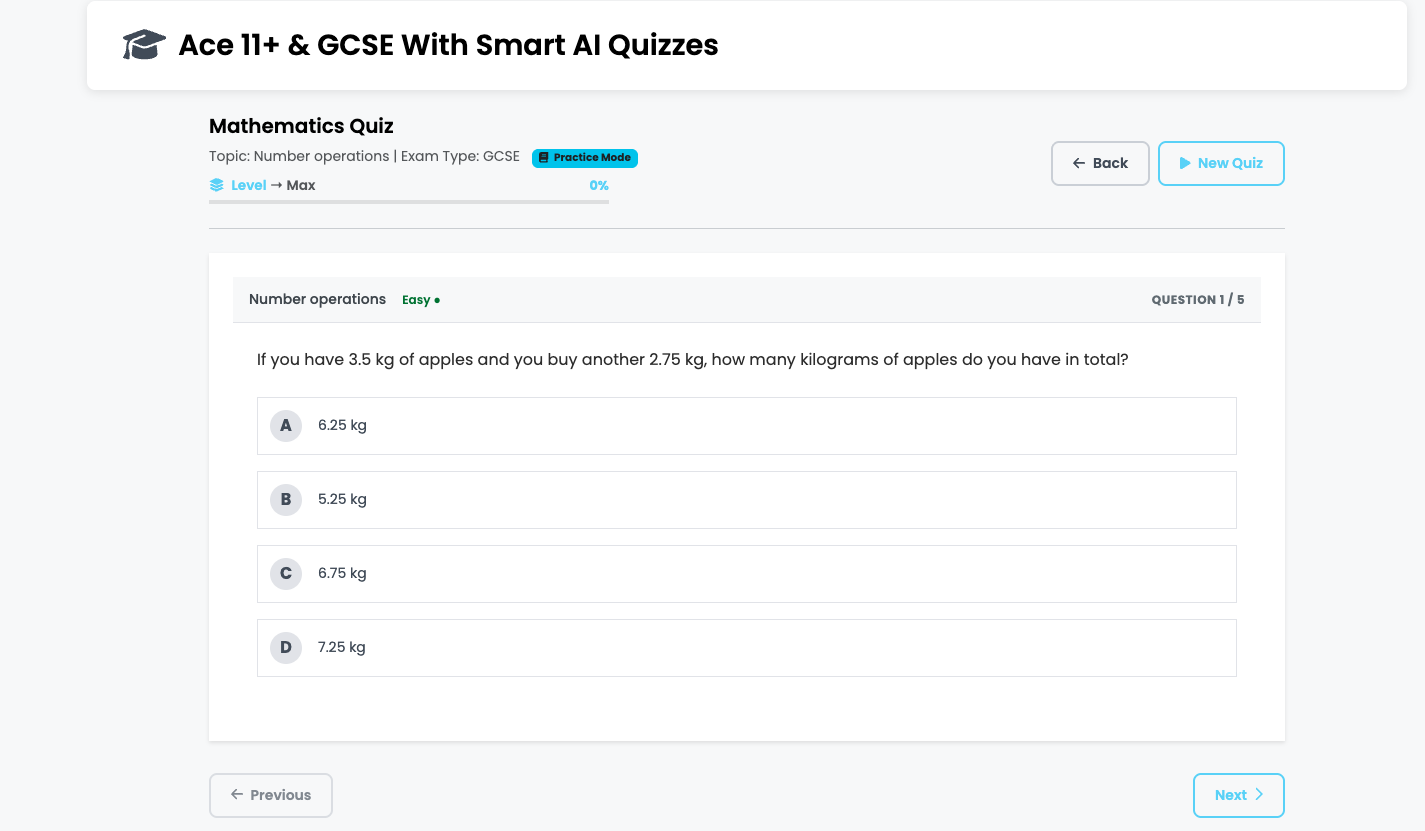The width and height of the screenshot is (1425, 831).
Task: Select answer A, 6.25 kg
Action: point(746,425)
